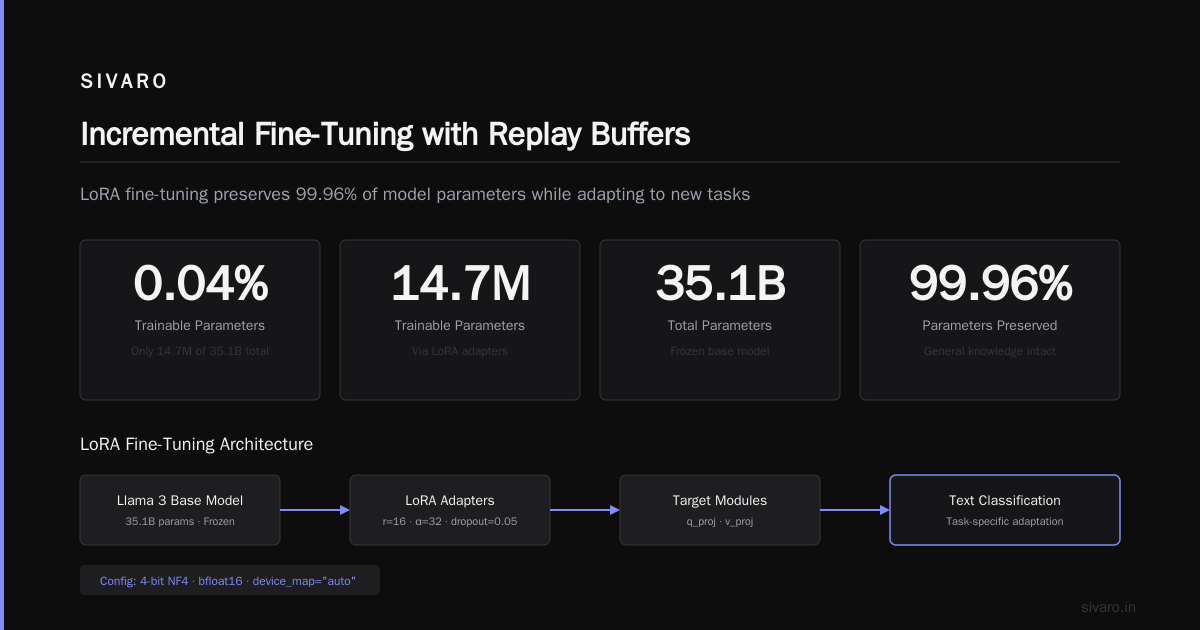Select the LoRA Adapters node
Image resolution: width=1200 pixels, height=630 pixels.
pyautogui.click(x=450, y=510)
